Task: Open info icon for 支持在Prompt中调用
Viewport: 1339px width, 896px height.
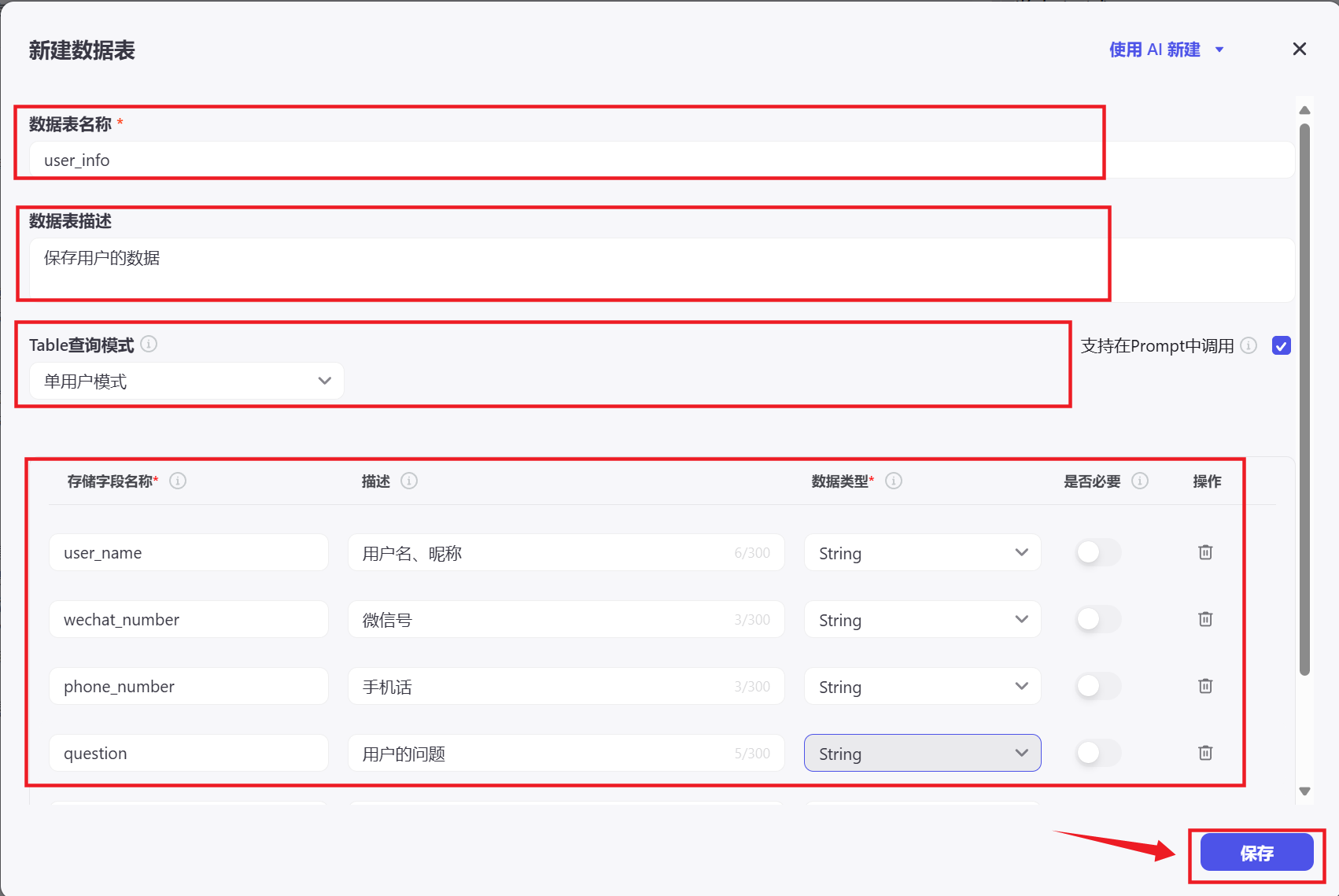Action: (x=1249, y=345)
